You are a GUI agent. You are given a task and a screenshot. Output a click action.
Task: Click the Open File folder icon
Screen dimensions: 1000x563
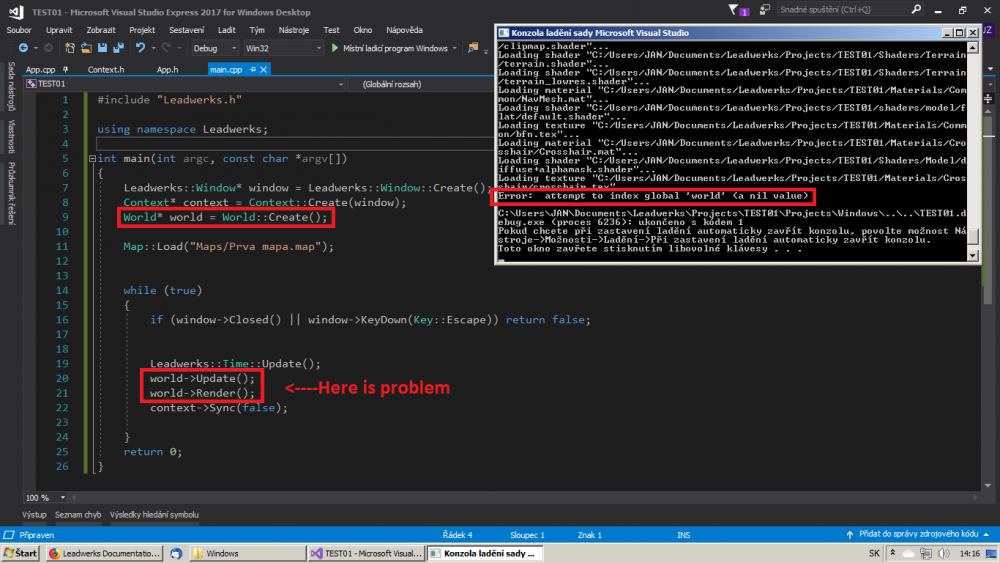pos(87,47)
